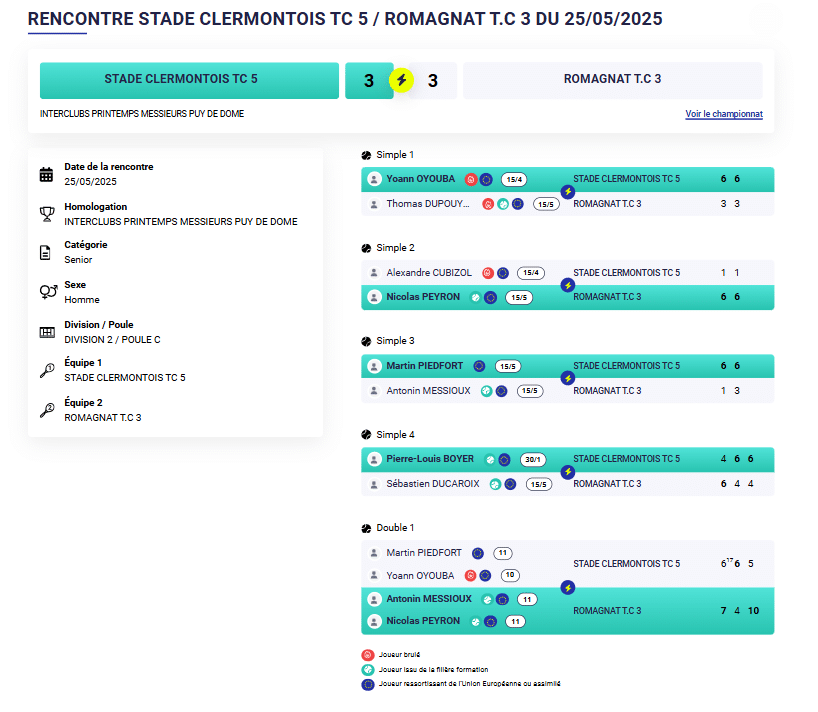The width and height of the screenshot is (818, 712).
Task: Click the yellow lightning icon between the scores
Action: click(401, 80)
